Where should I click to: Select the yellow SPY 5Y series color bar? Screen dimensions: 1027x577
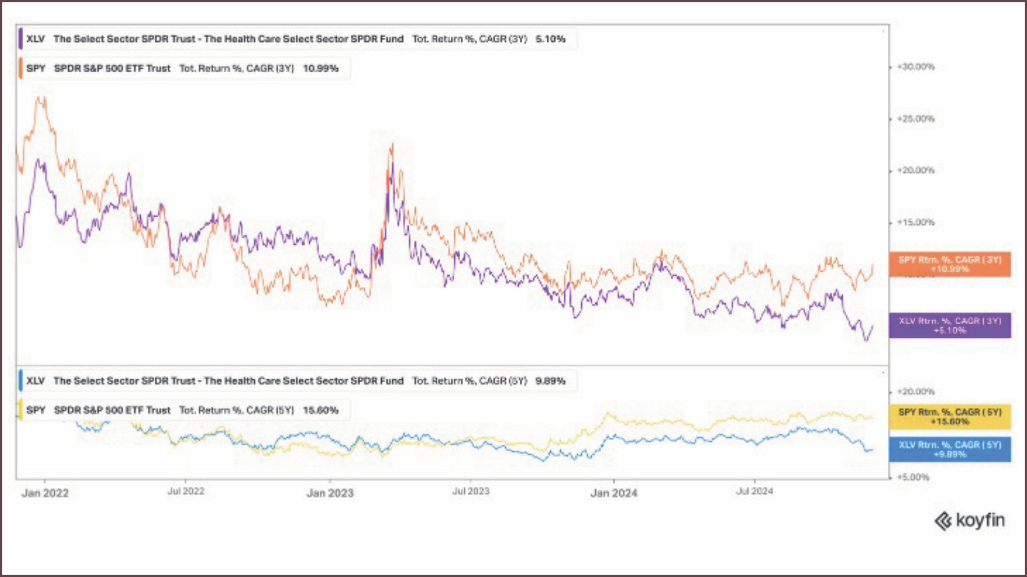tap(21, 410)
